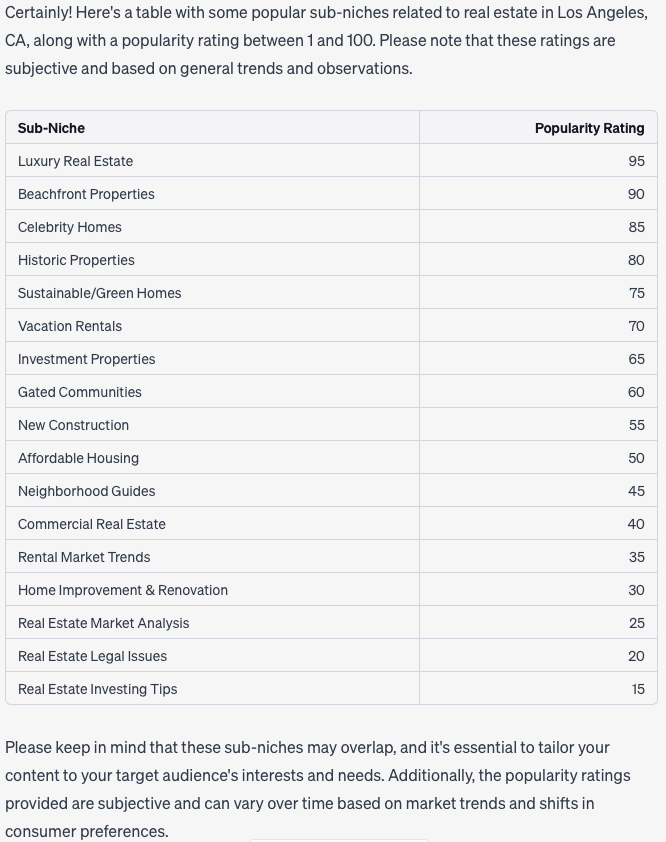Select the Real Estate Market Analysis cell
The height and width of the screenshot is (842, 666).
(x=103, y=623)
